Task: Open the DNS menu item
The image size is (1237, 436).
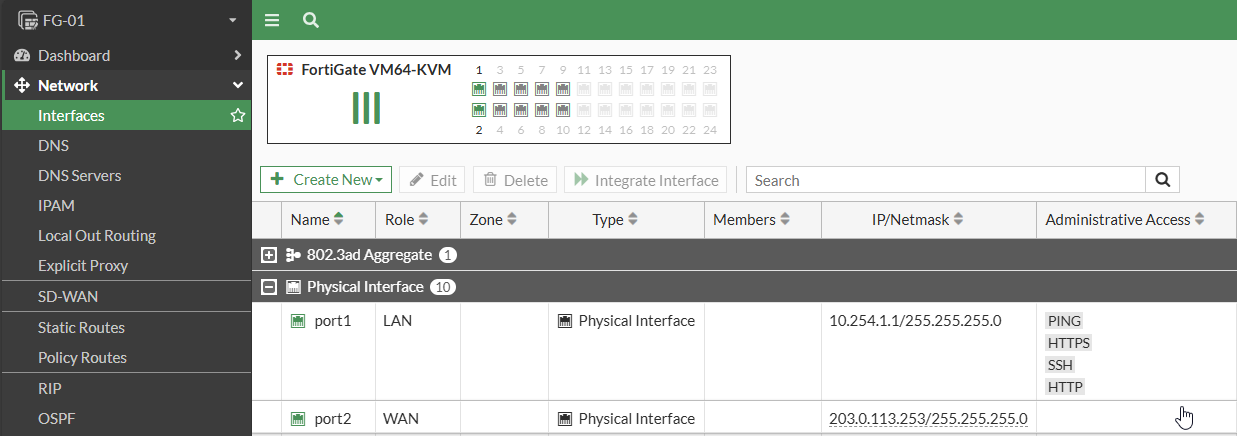Action: click(126, 146)
